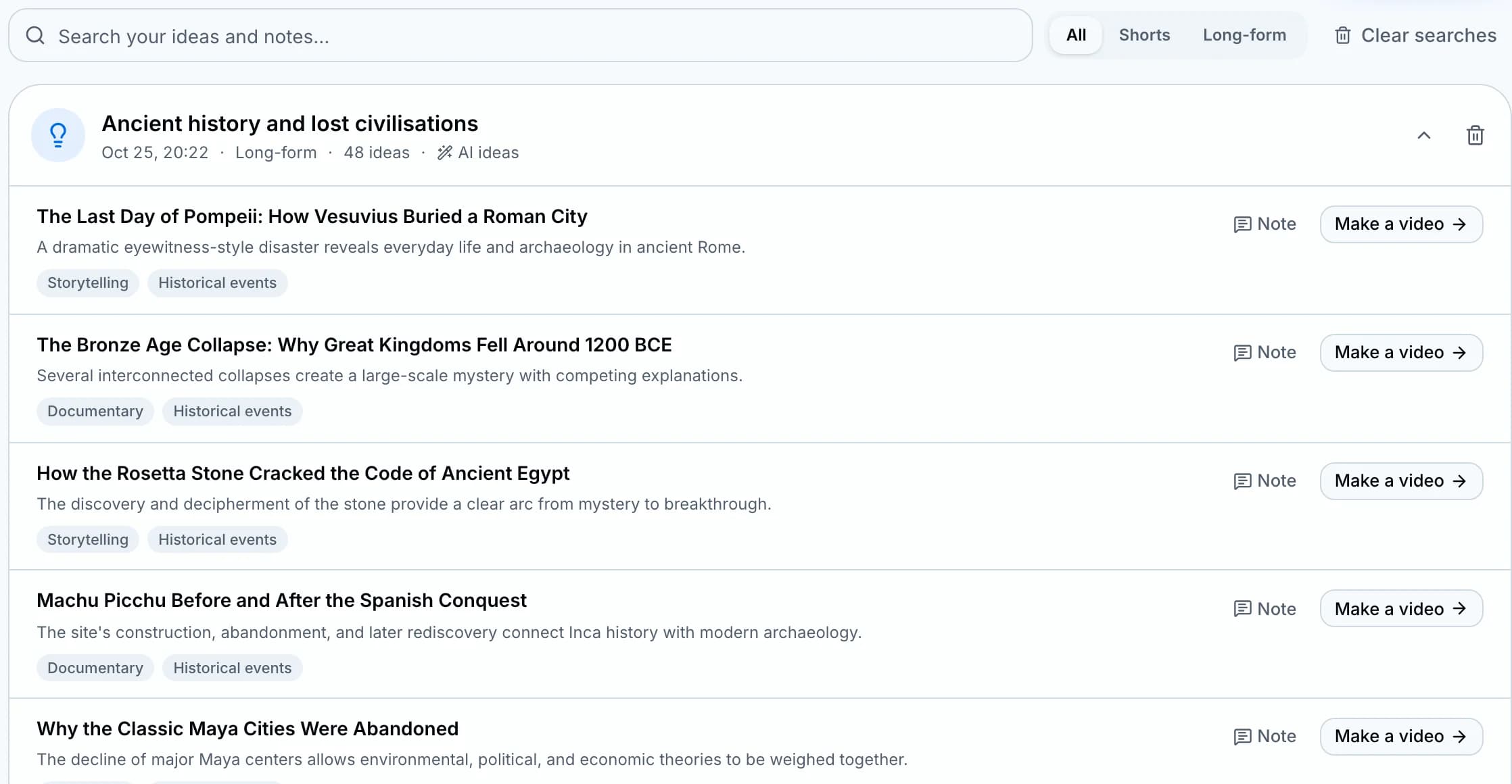Switch to the Shorts filter tab
Viewport: 1512px width, 784px height.
point(1144,35)
